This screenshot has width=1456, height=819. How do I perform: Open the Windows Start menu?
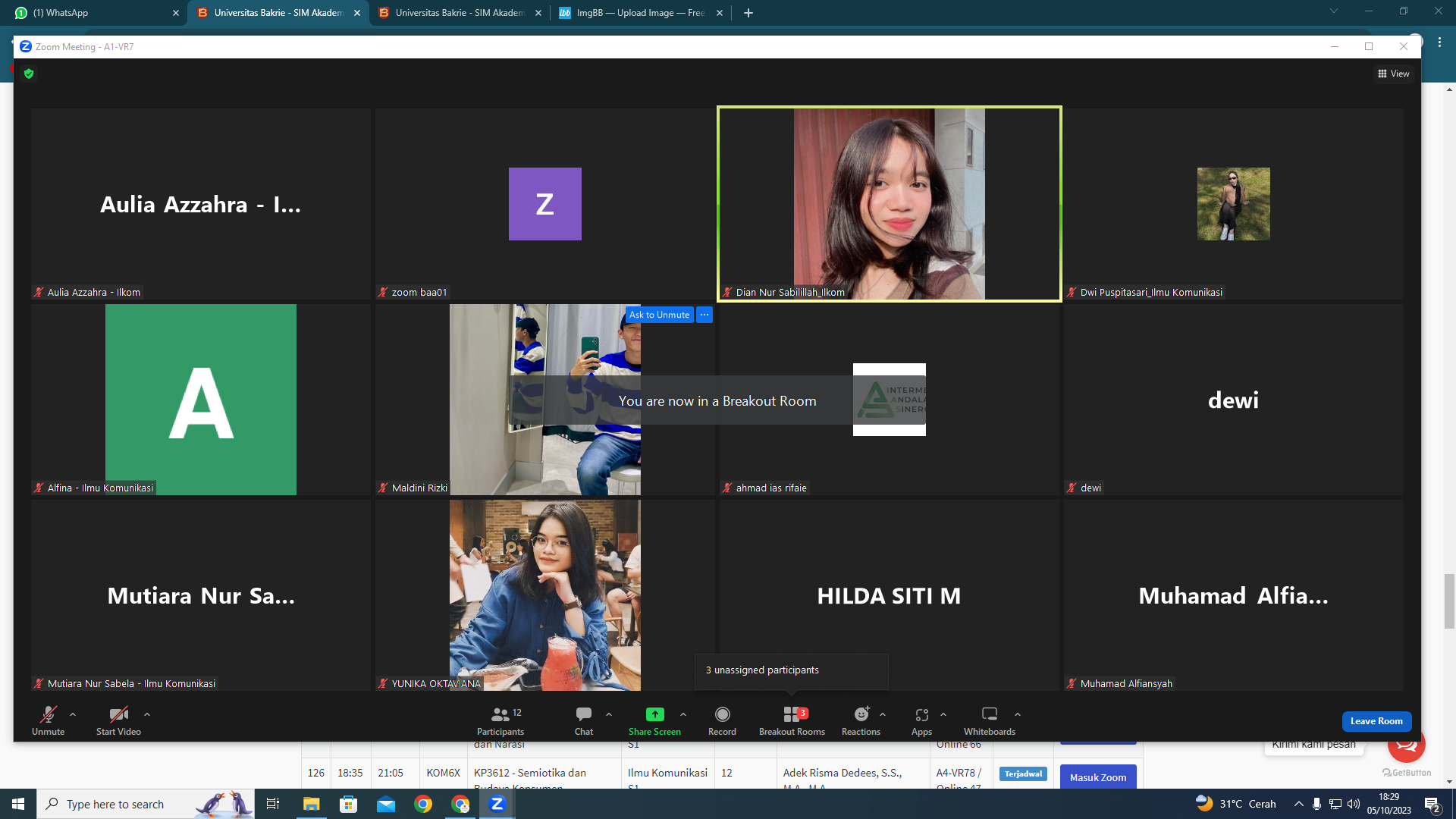pos(18,804)
